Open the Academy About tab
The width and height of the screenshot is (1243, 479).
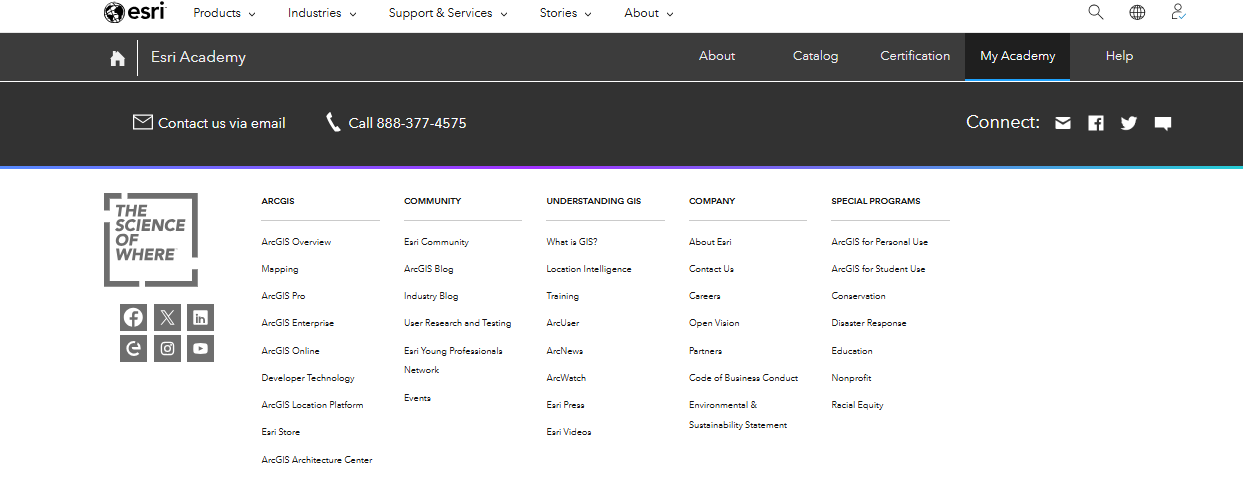click(x=717, y=56)
